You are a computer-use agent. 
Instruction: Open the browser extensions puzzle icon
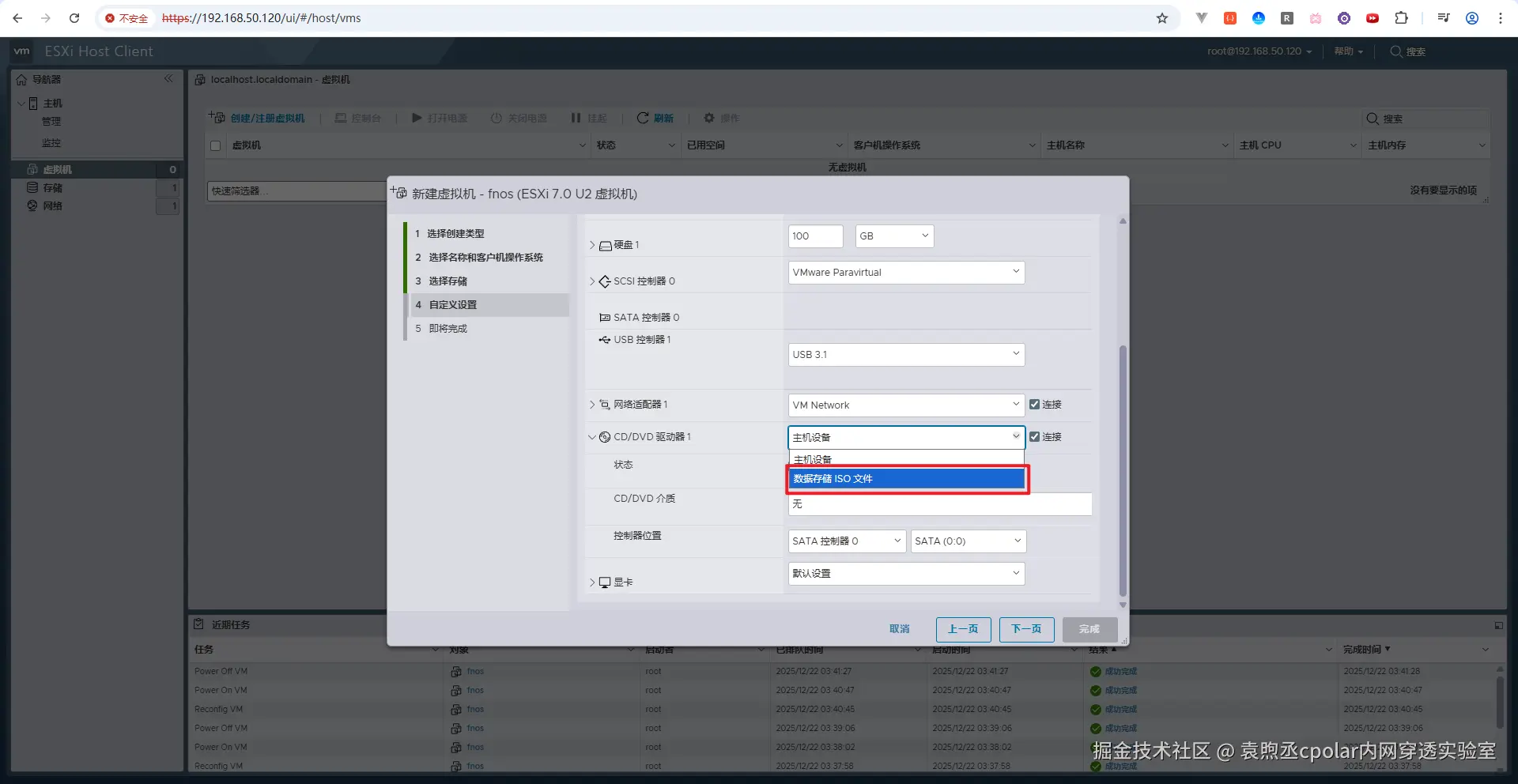tap(1401, 18)
